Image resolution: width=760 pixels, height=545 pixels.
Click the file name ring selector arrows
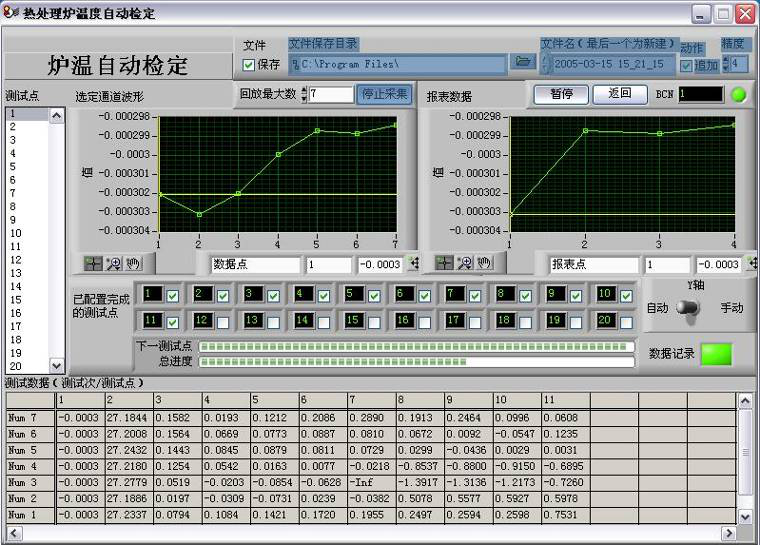coord(546,64)
